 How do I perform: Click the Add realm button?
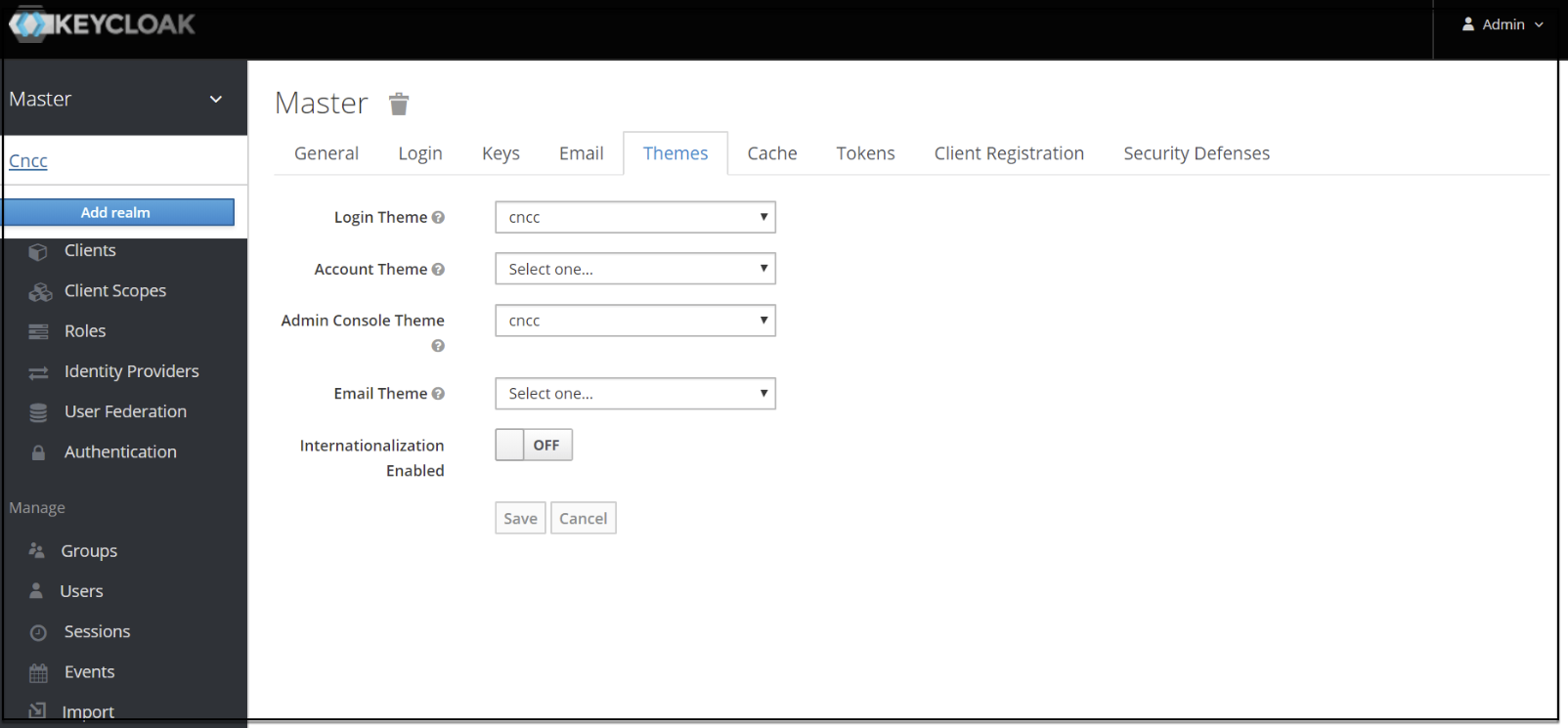pyautogui.click(x=118, y=212)
